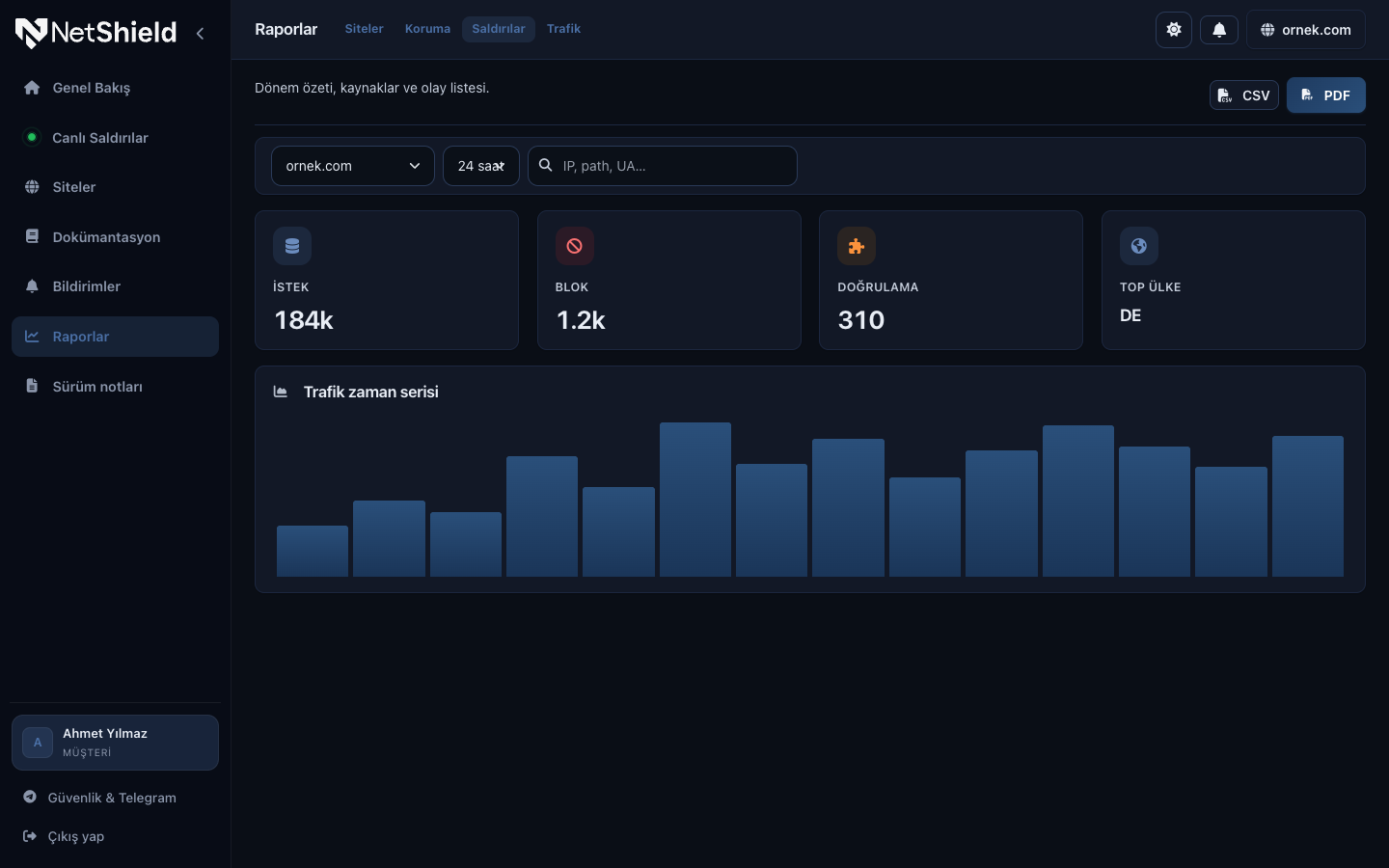Switch to the Koruma tab
1389x868 pixels.
coord(427,29)
